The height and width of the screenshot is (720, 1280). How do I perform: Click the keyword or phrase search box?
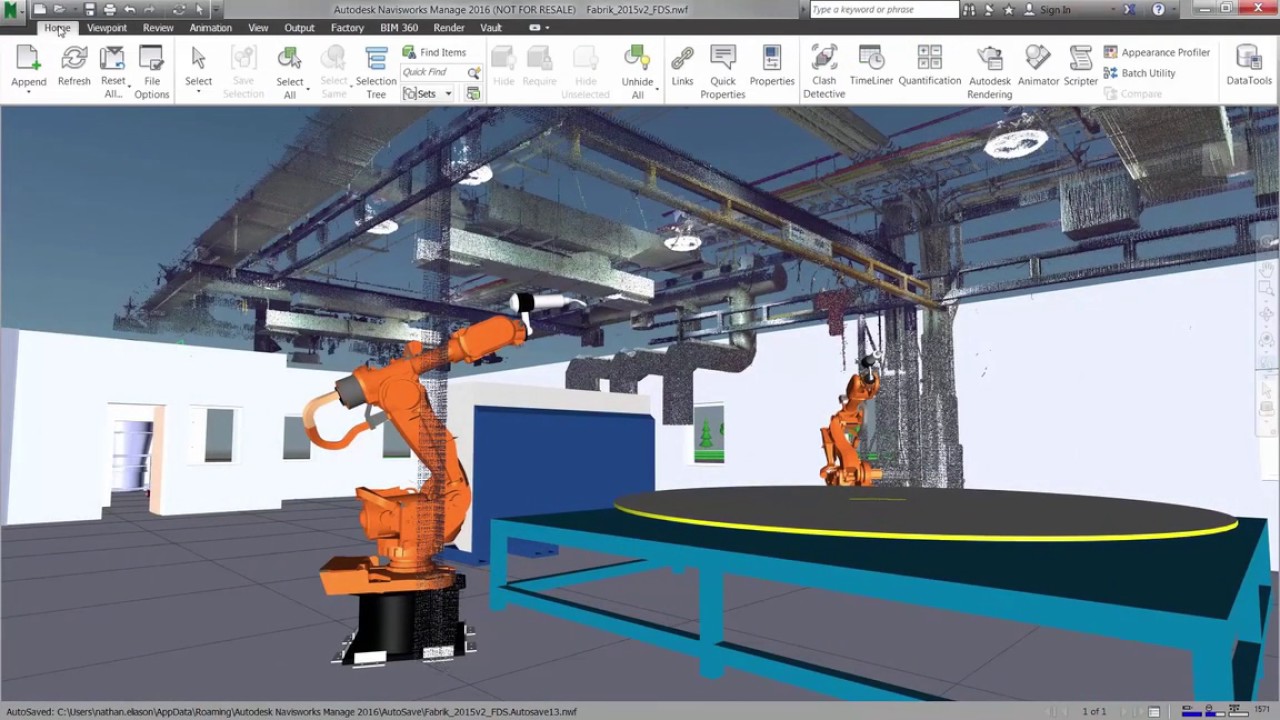(x=884, y=10)
